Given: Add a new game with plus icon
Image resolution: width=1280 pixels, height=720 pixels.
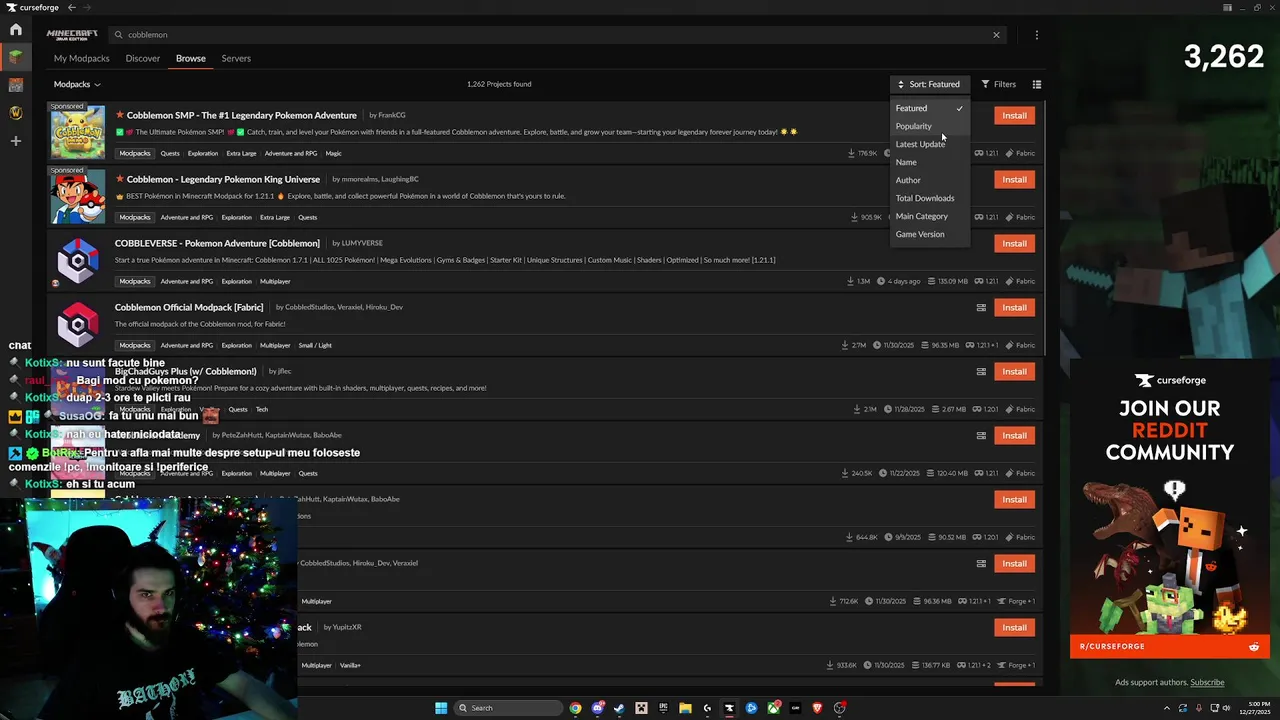Looking at the screenshot, I should tap(15, 141).
